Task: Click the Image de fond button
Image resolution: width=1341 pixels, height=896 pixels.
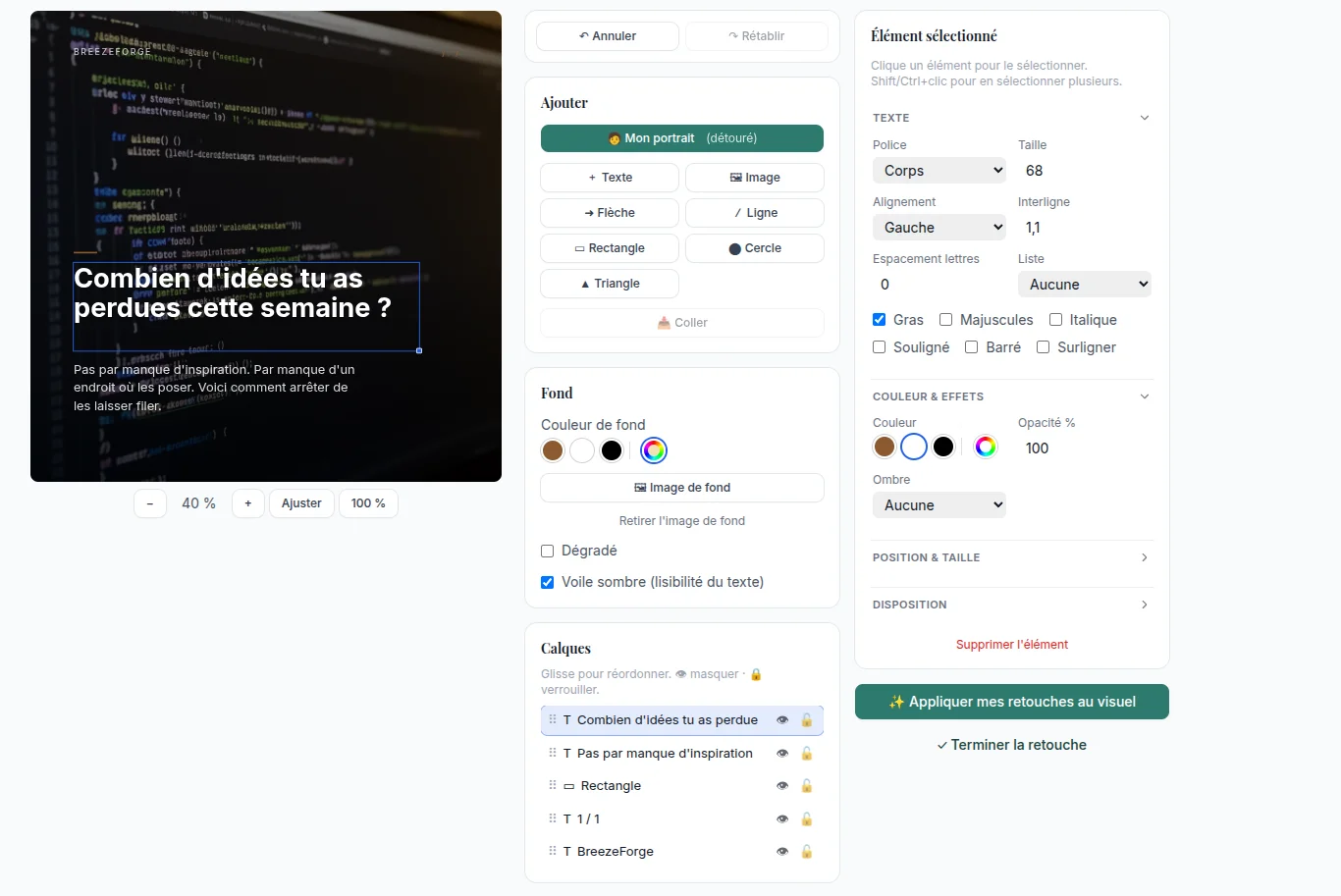Action: tap(682, 488)
